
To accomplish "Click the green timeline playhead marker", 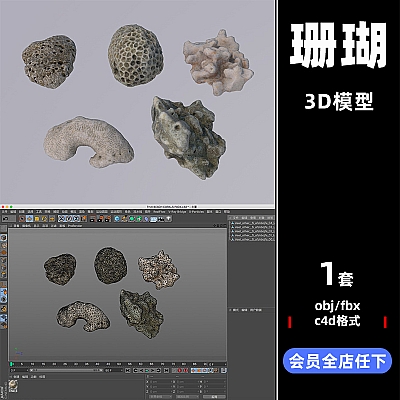I will [x=12, y=364].
